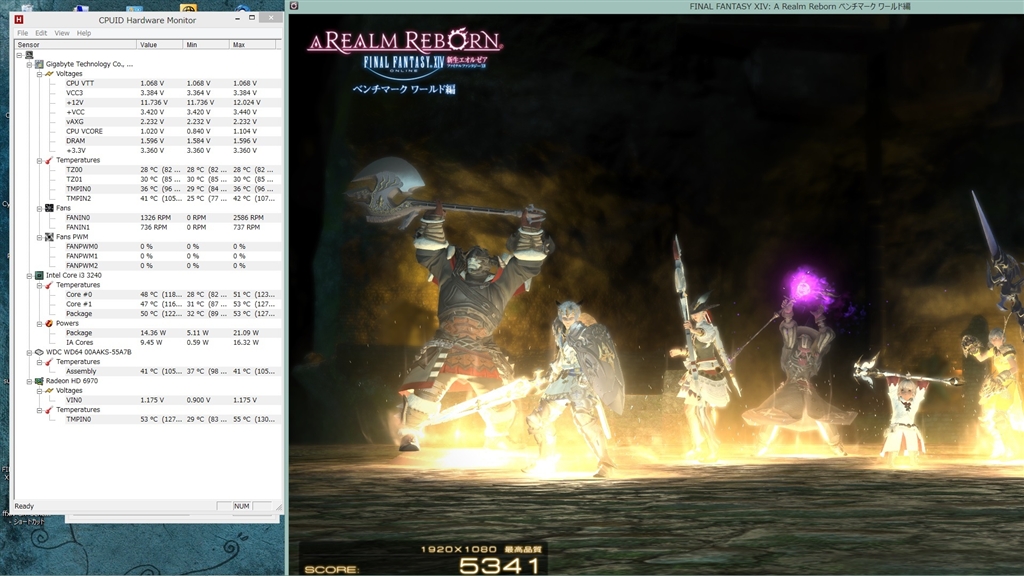
Task: Click the Powers flame icon
Action: click(x=49, y=323)
